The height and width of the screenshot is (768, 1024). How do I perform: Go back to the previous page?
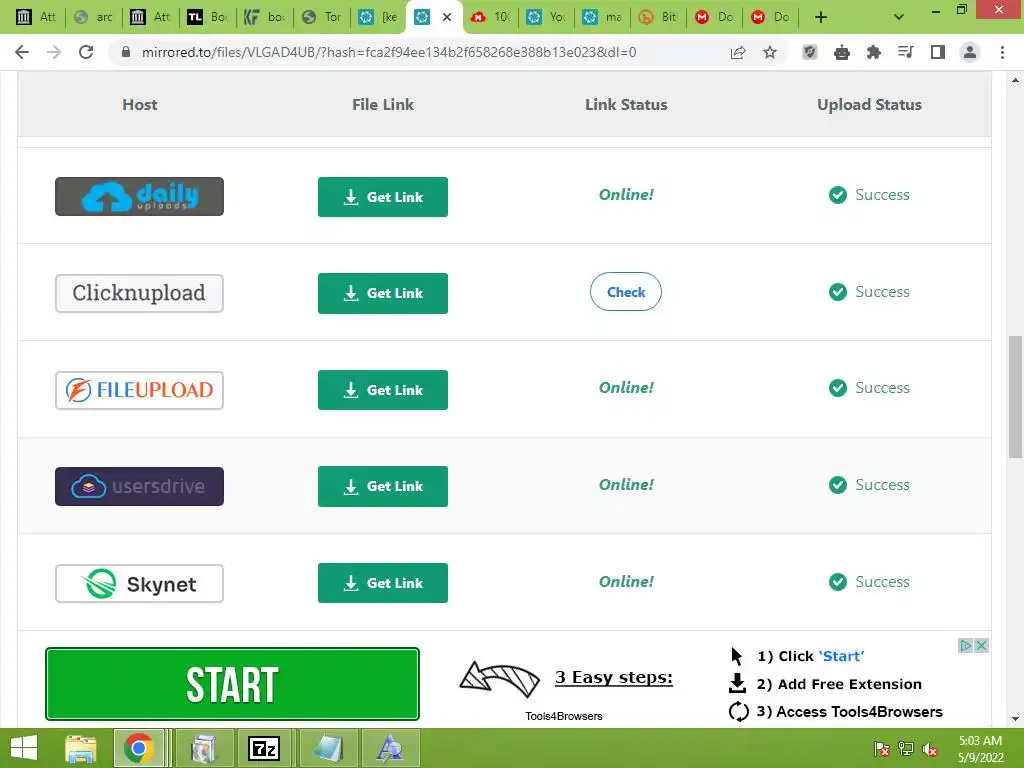[22, 52]
